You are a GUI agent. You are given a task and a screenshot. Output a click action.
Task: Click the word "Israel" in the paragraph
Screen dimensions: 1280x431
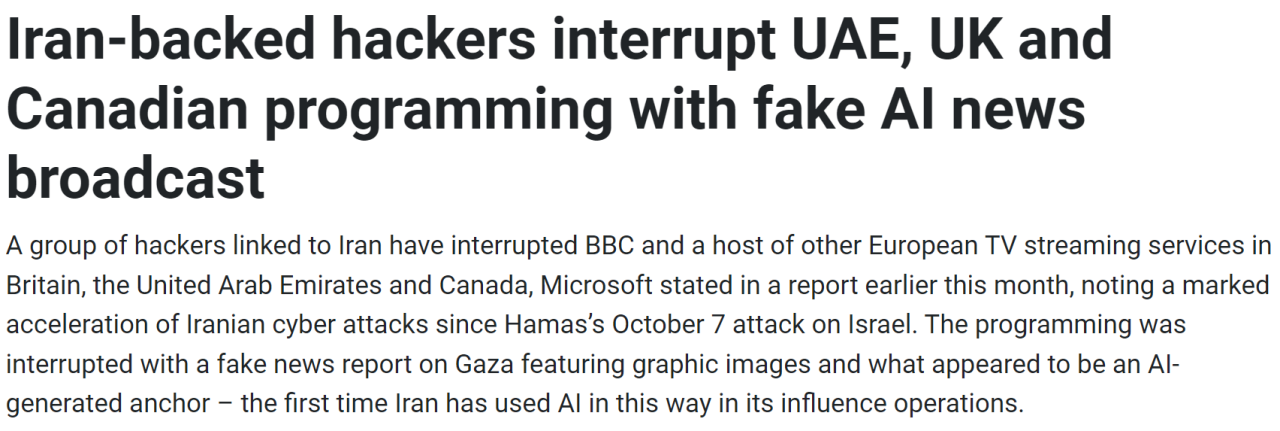[x=870, y=326]
